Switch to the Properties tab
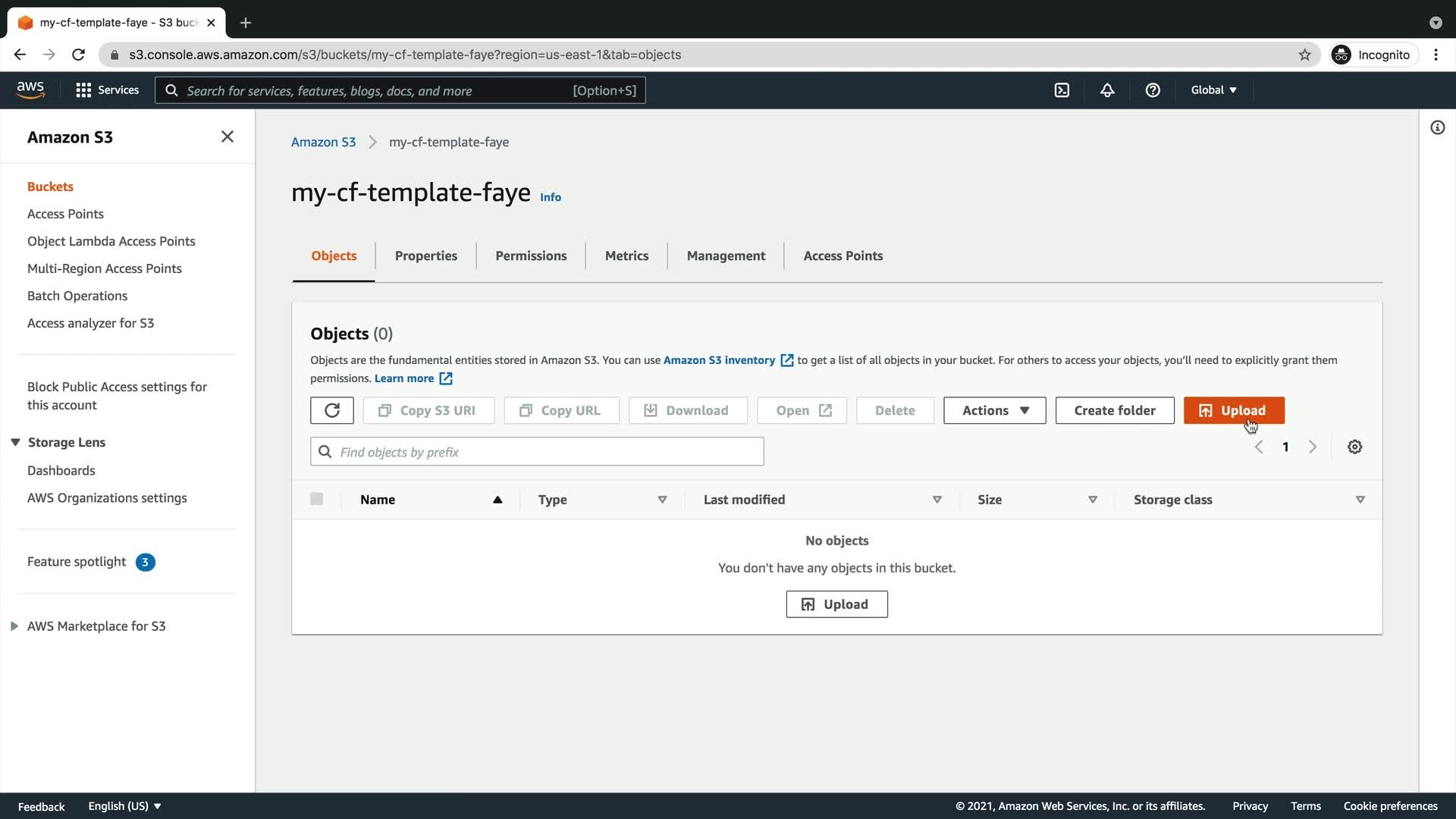The height and width of the screenshot is (819, 1456). (425, 256)
